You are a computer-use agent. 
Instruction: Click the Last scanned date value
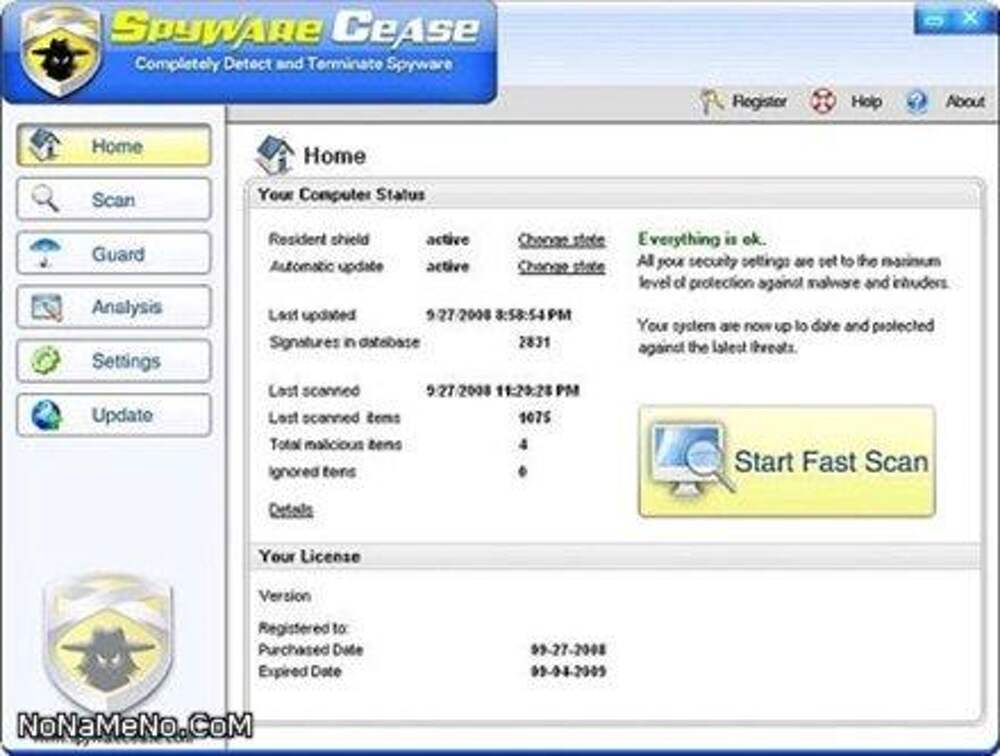[x=503, y=390]
